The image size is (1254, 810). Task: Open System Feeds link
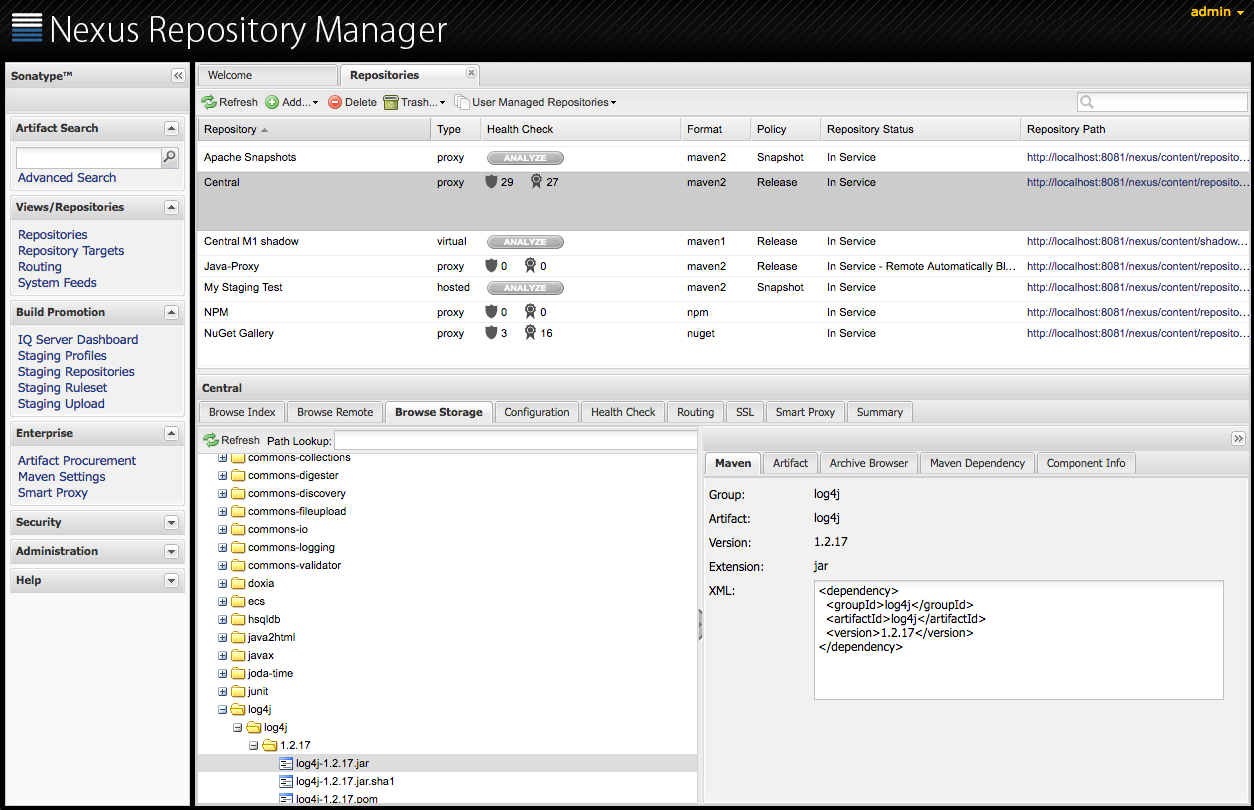coord(57,283)
